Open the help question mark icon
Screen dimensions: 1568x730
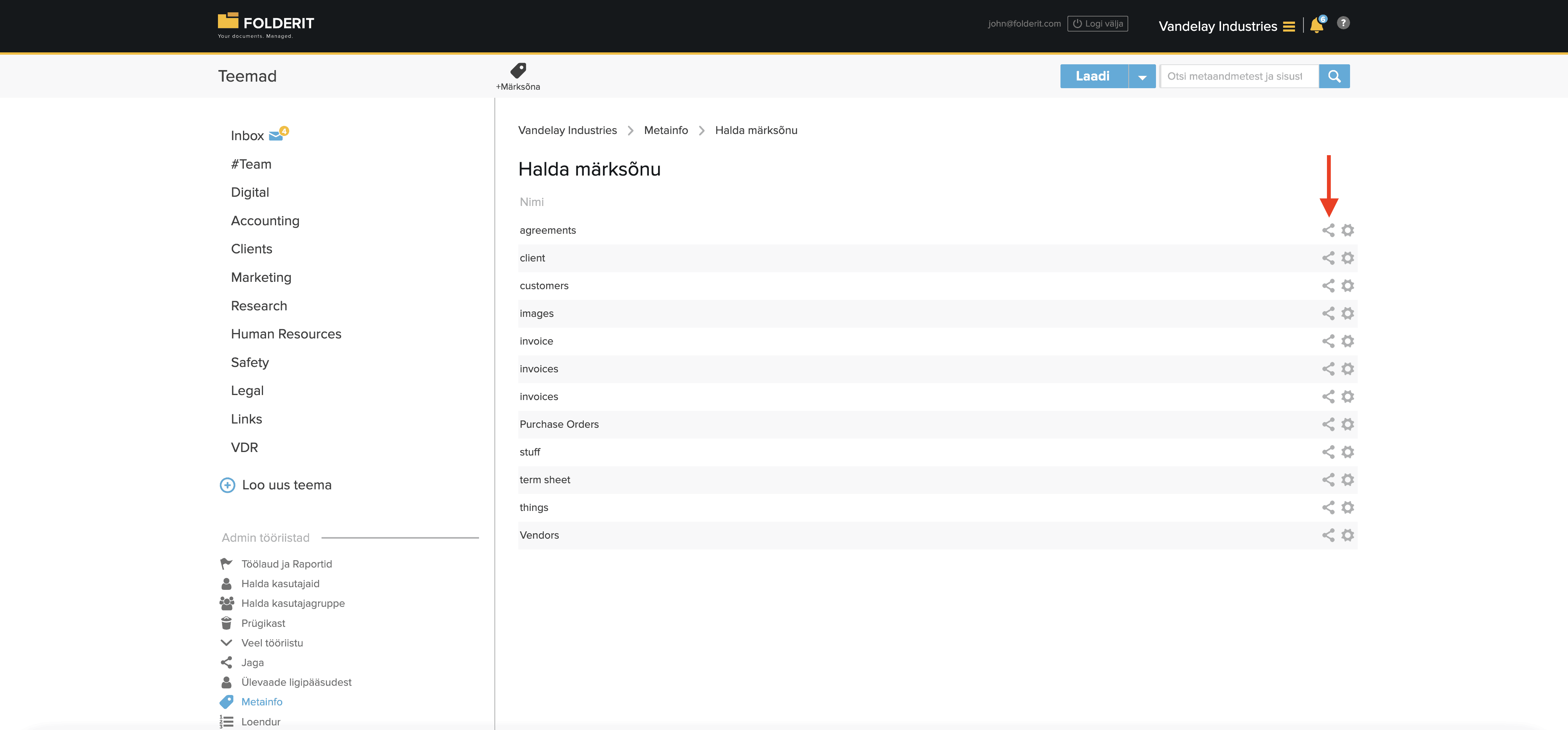coord(1343,23)
